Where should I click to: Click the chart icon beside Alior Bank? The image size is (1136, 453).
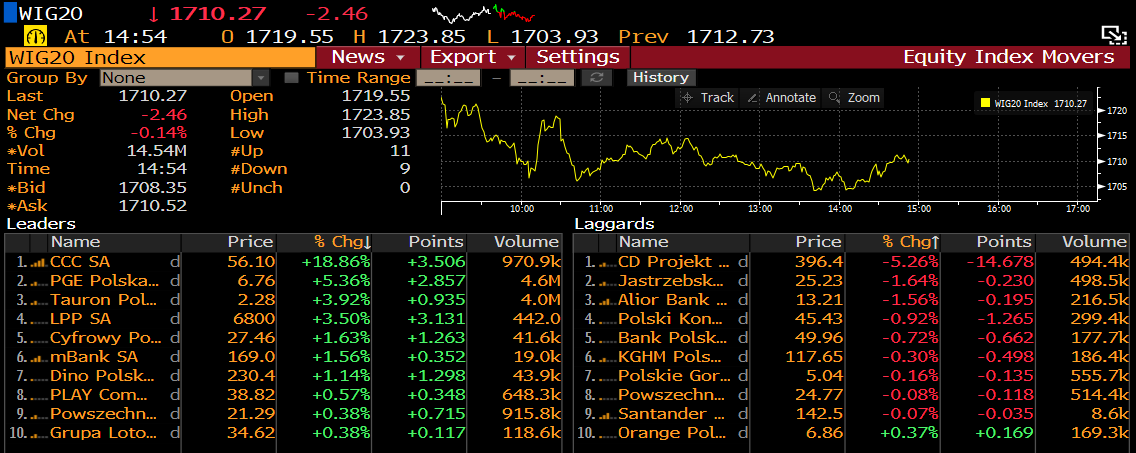click(x=606, y=300)
